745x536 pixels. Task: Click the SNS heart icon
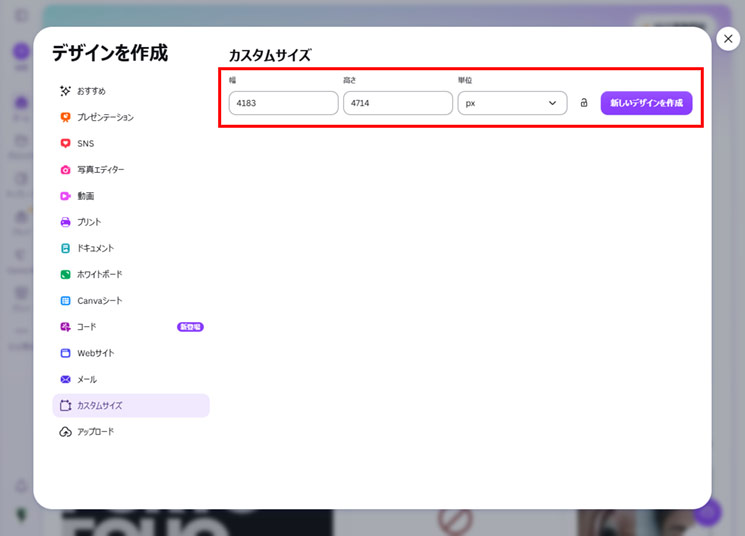click(66, 143)
